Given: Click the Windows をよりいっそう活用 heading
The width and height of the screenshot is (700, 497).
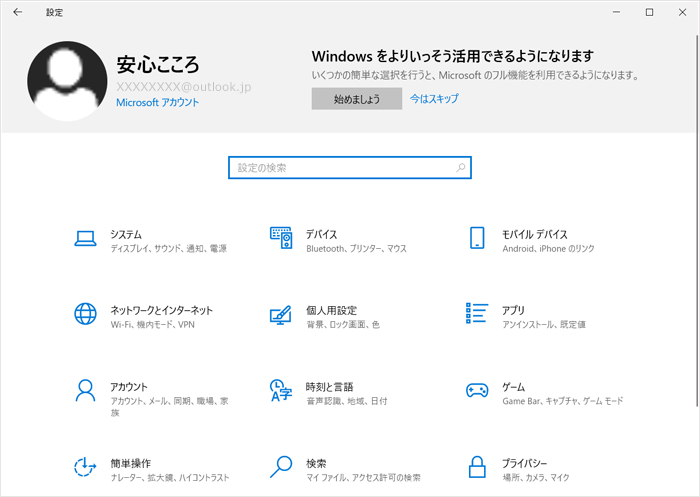Looking at the screenshot, I should pyautogui.click(x=453, y=56).
